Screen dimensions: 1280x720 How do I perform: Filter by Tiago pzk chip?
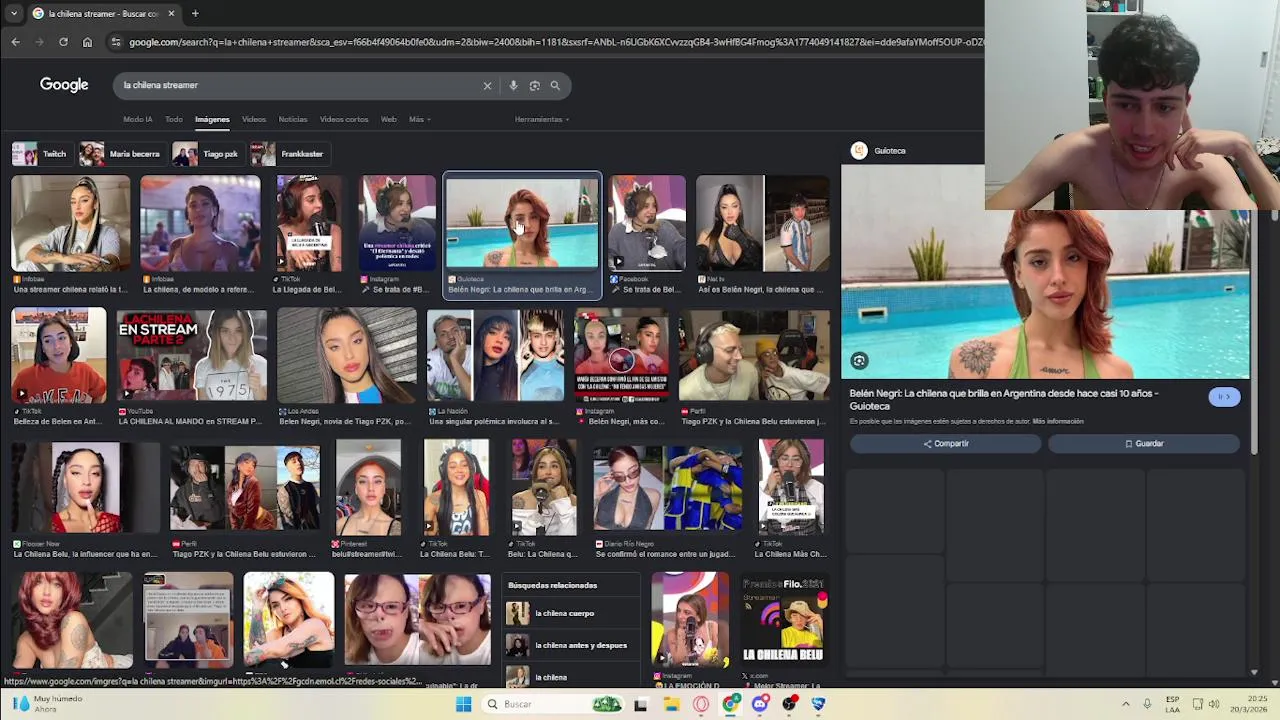(206, 154)
